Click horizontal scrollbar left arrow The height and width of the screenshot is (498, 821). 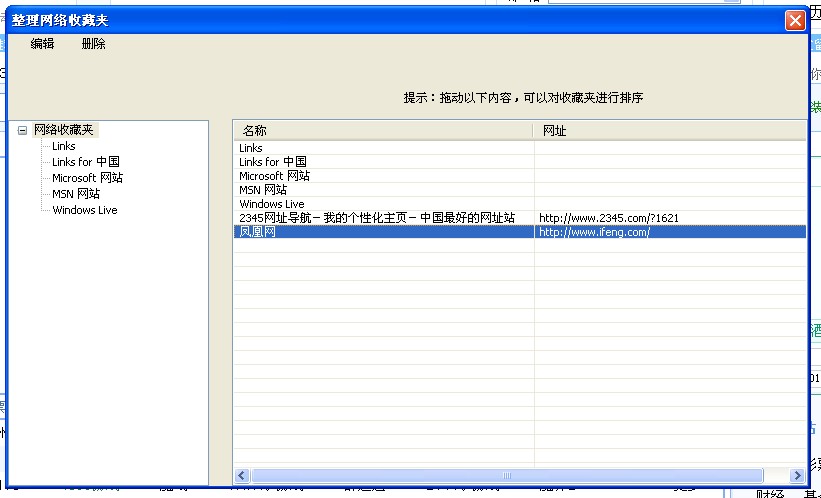tap(241, 475)
